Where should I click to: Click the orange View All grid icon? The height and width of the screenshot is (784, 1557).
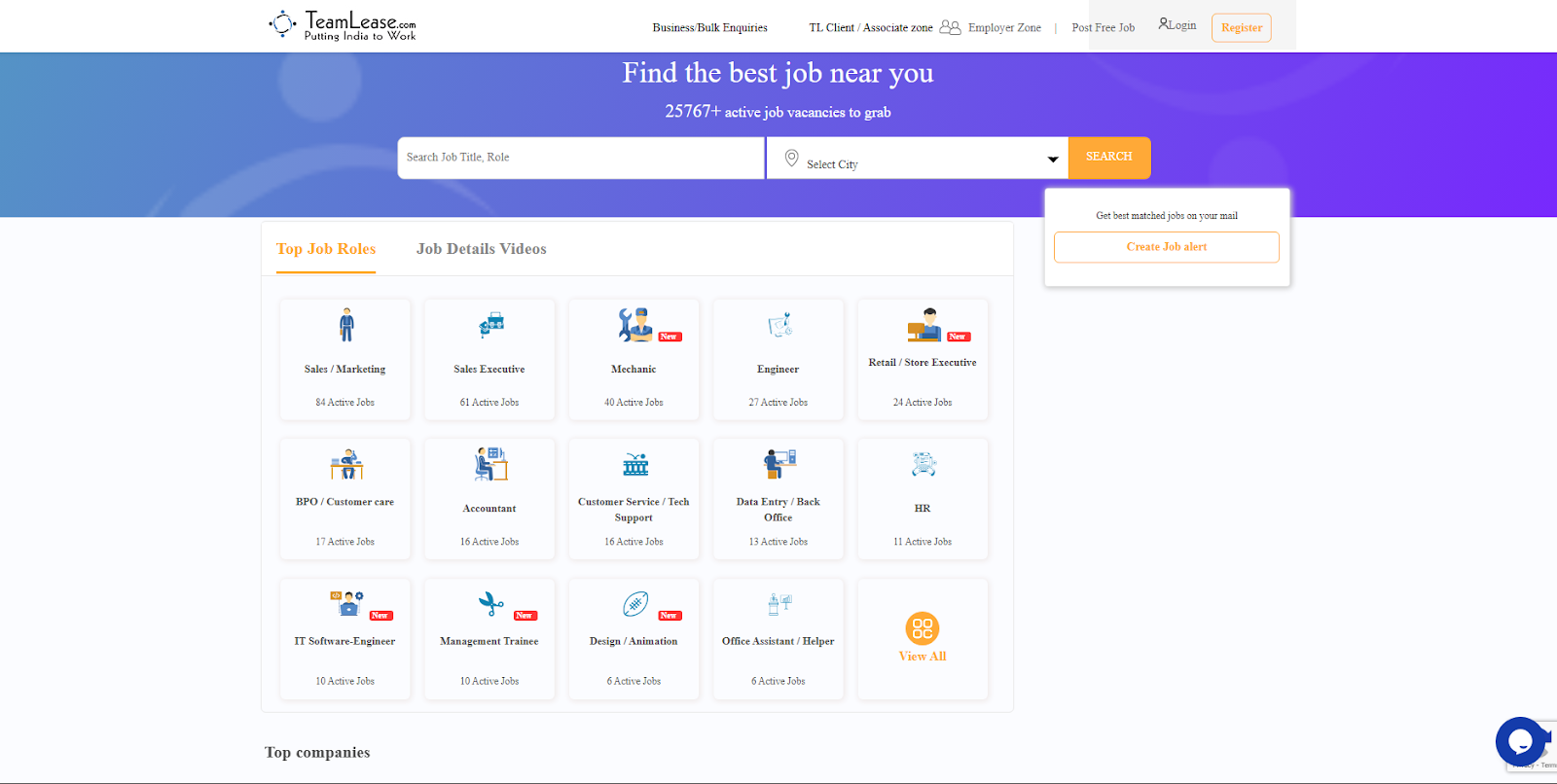pos(923,628)
